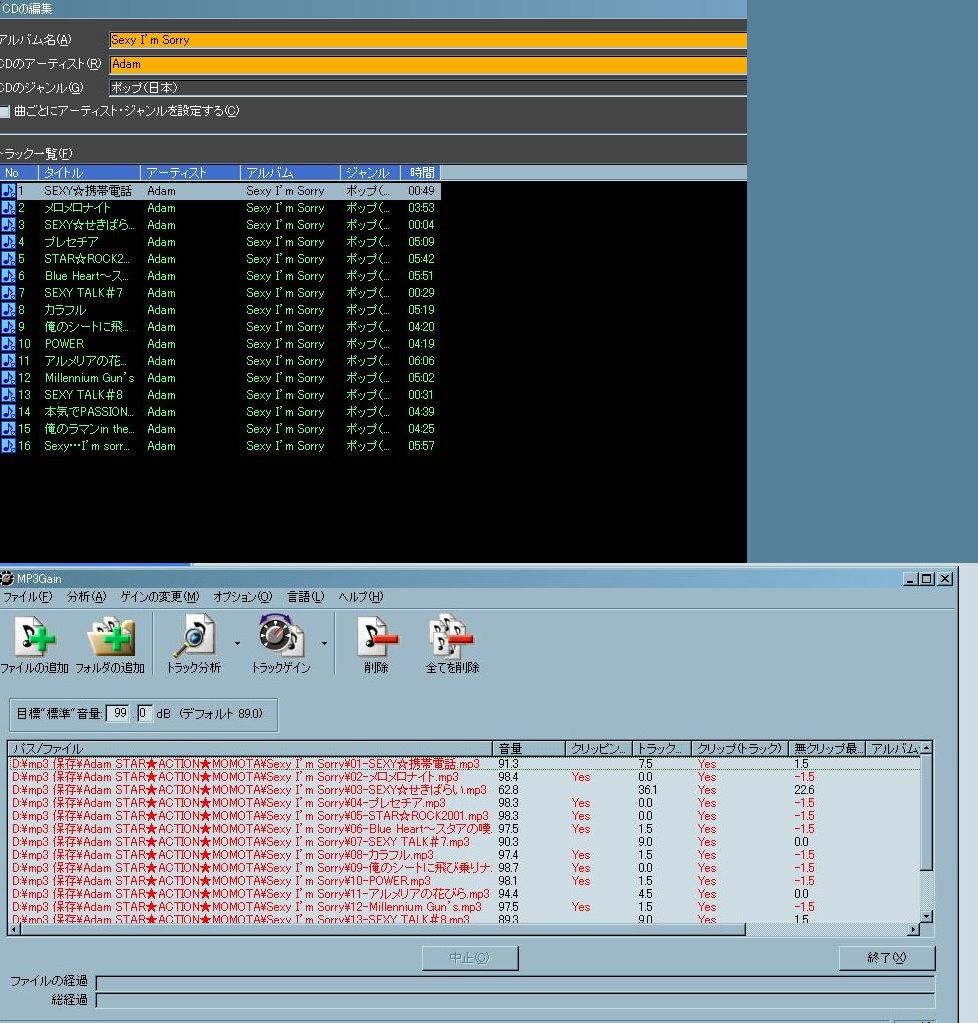Apply Track Gain with the dial icon
Viewport: 978px width, 1023px height.
tap(281, 634)
